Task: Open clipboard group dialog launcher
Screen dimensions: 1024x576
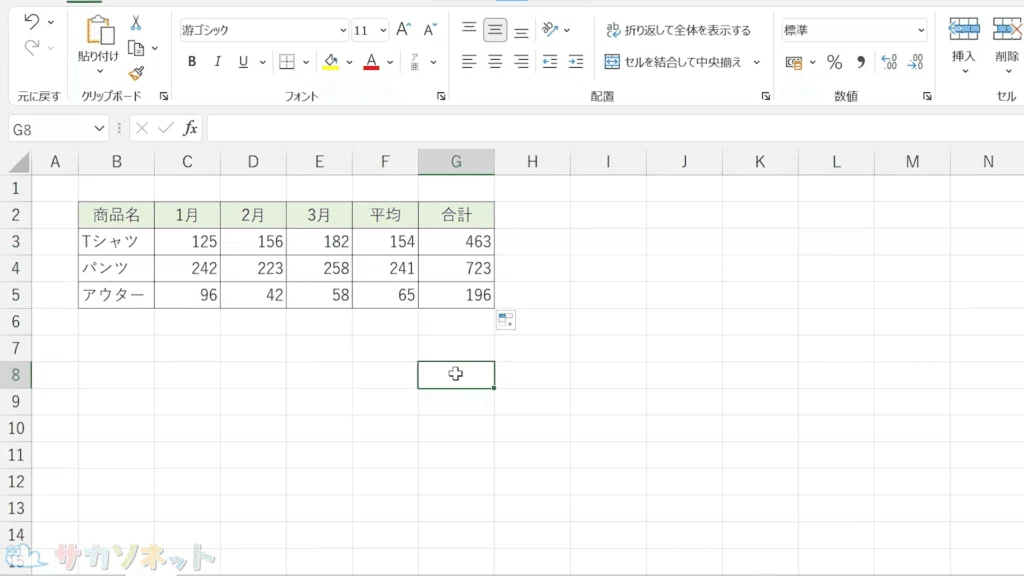Action: 164,96
